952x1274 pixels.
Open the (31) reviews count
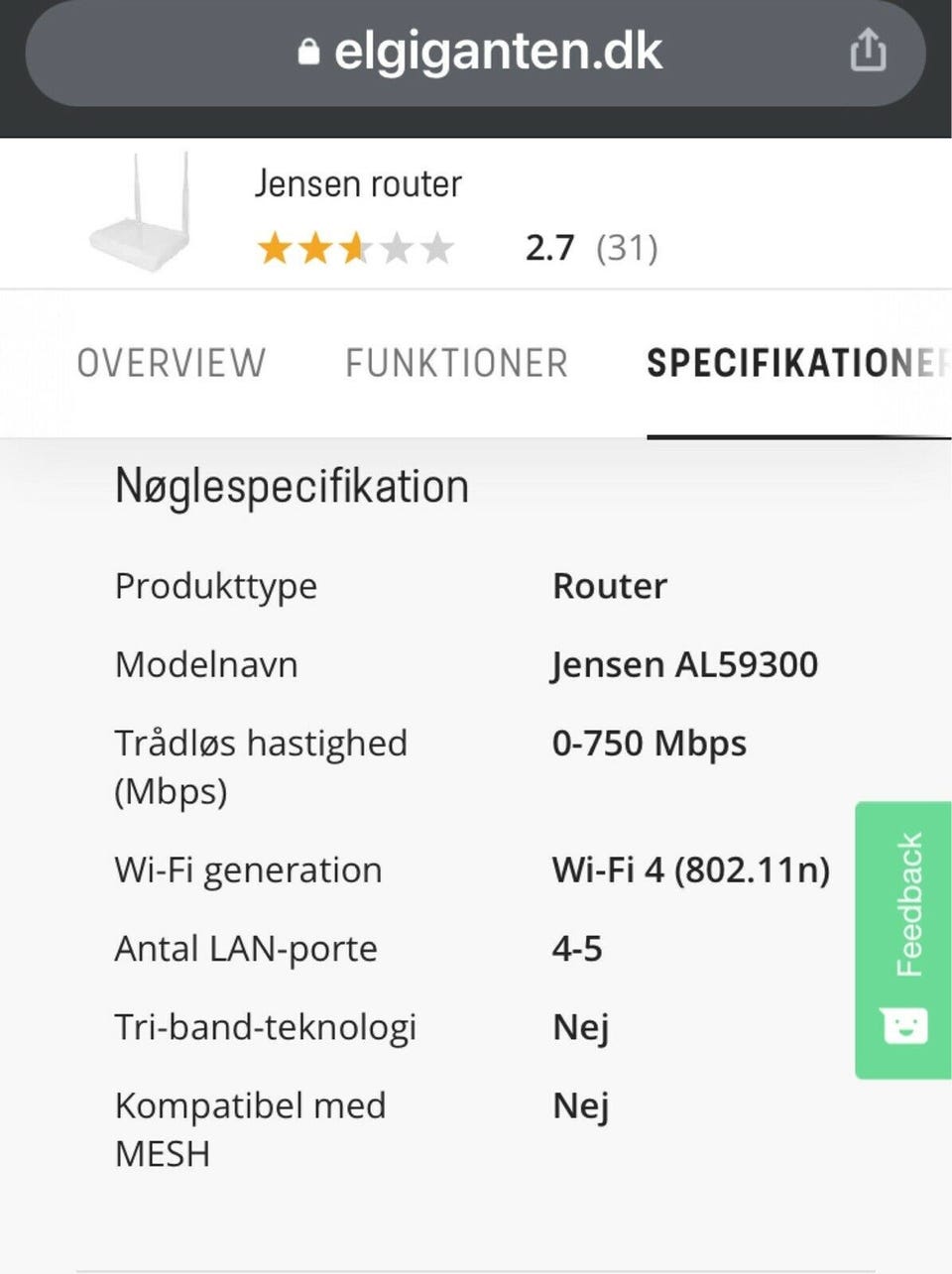pos(627,248)
